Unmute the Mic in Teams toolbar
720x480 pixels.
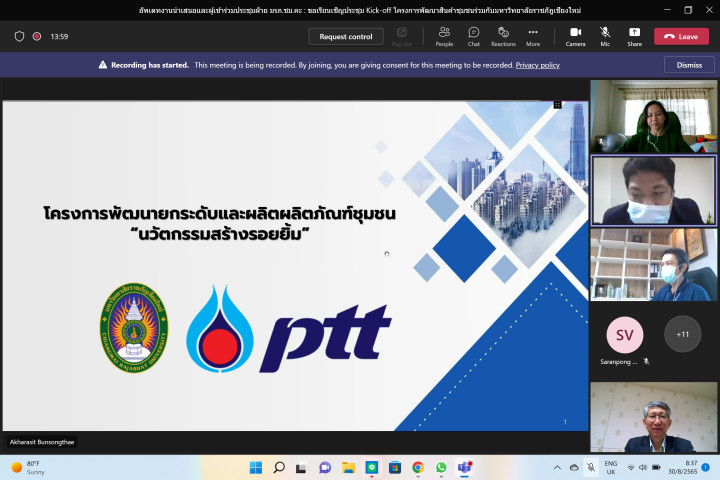tap(605, 36)
